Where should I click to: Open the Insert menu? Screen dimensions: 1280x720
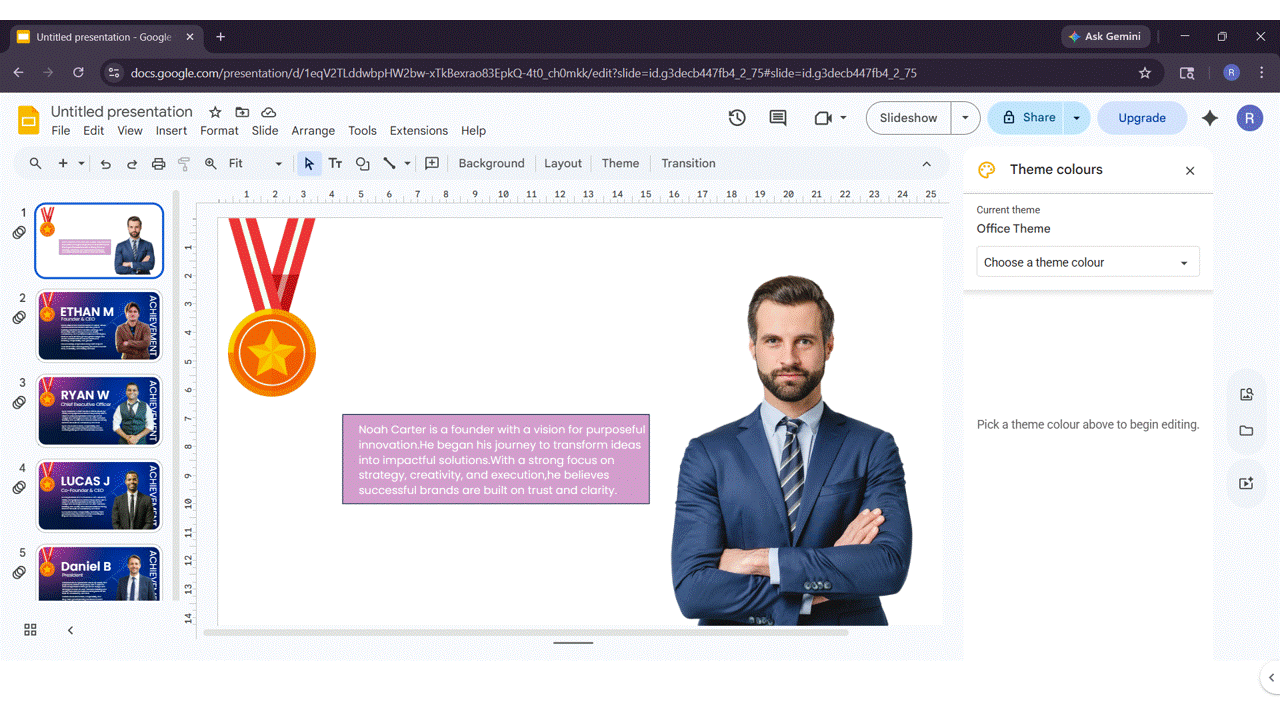click(x=171, y=130)
